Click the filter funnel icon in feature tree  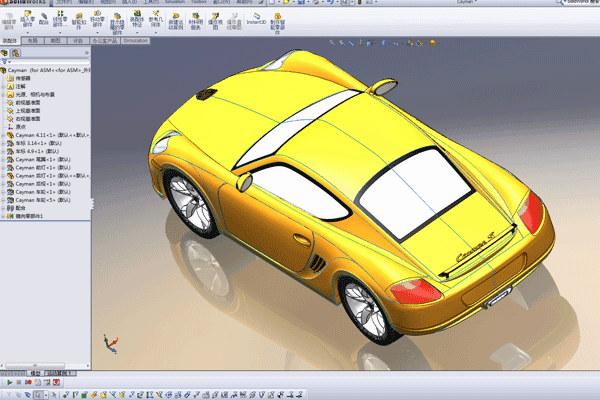[6, 62]
